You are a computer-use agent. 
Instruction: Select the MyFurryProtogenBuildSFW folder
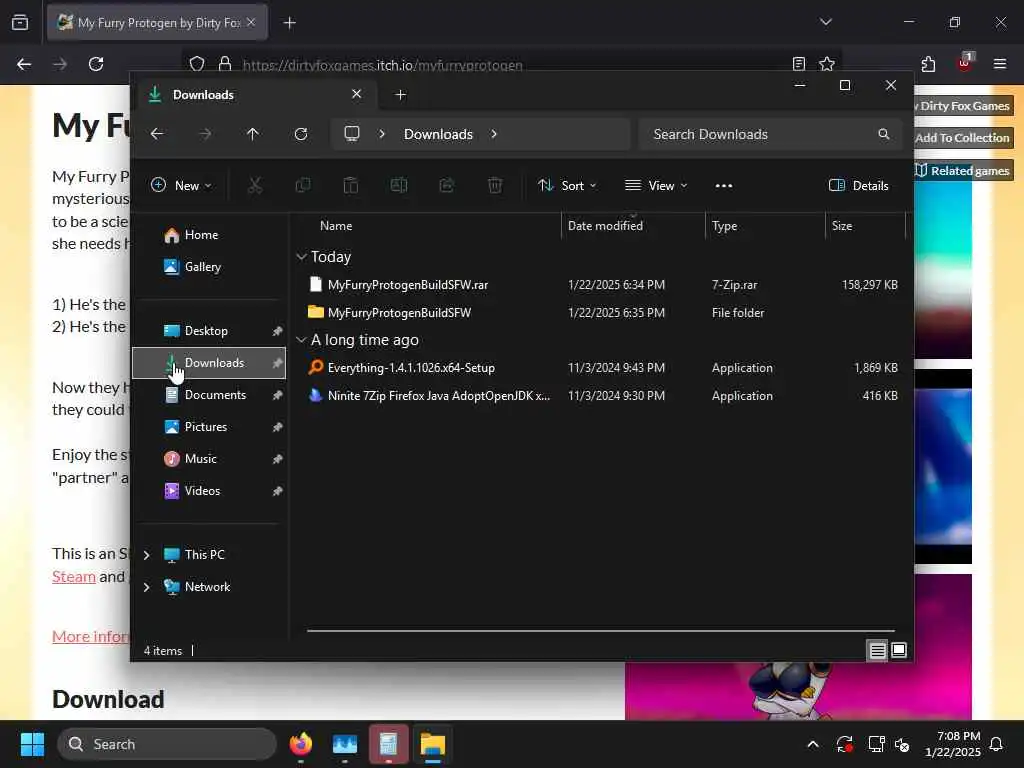601,313
